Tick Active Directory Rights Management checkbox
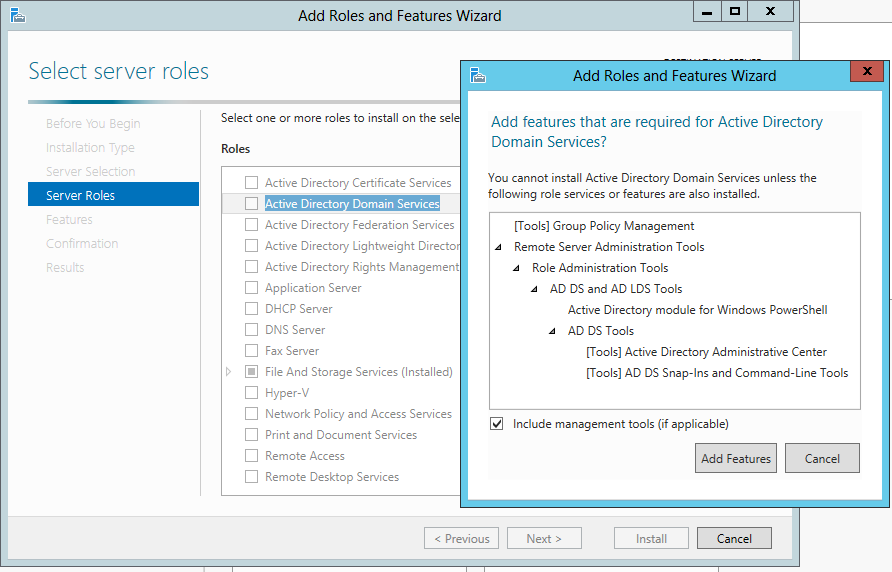This screenshot has width=892, height=572. (251, 267)
